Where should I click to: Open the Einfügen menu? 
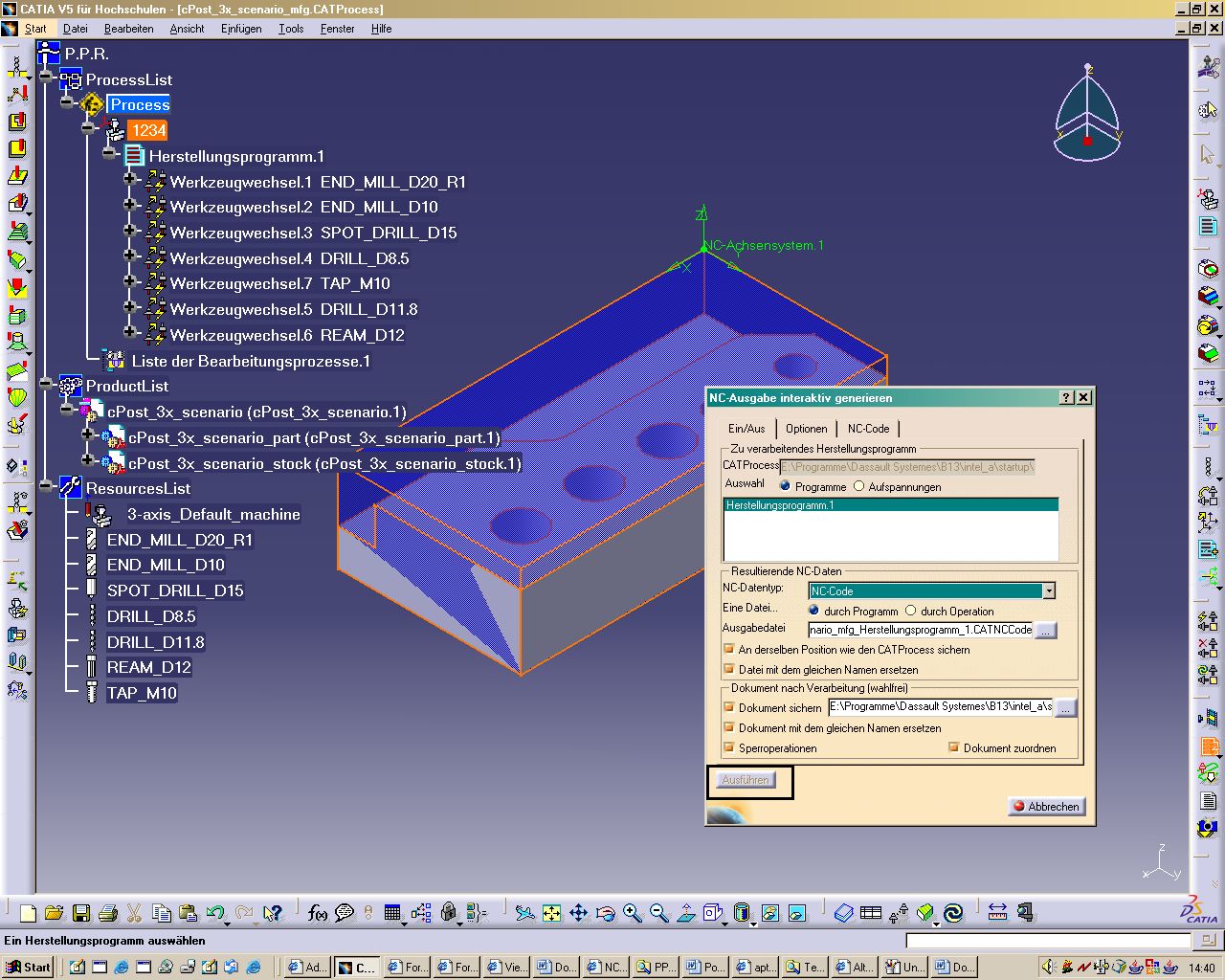pyautogui.click(x=241, y=29)
